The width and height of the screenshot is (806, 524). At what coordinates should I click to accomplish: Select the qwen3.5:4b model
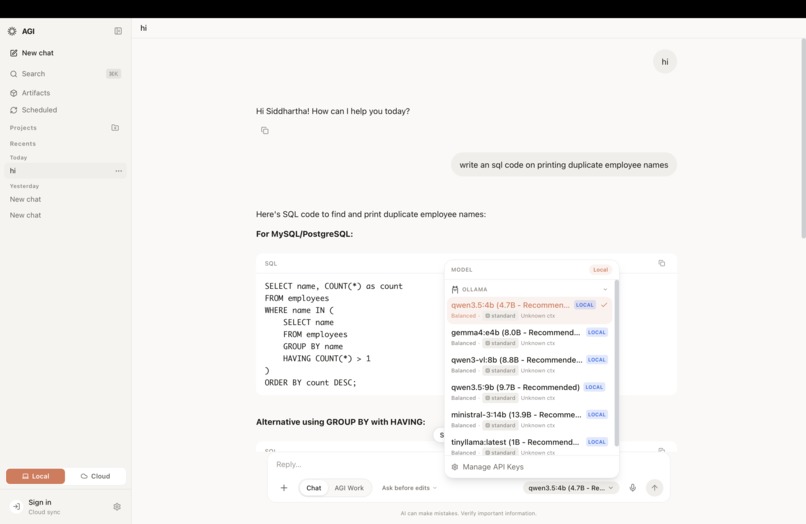(x=529, y=310)
